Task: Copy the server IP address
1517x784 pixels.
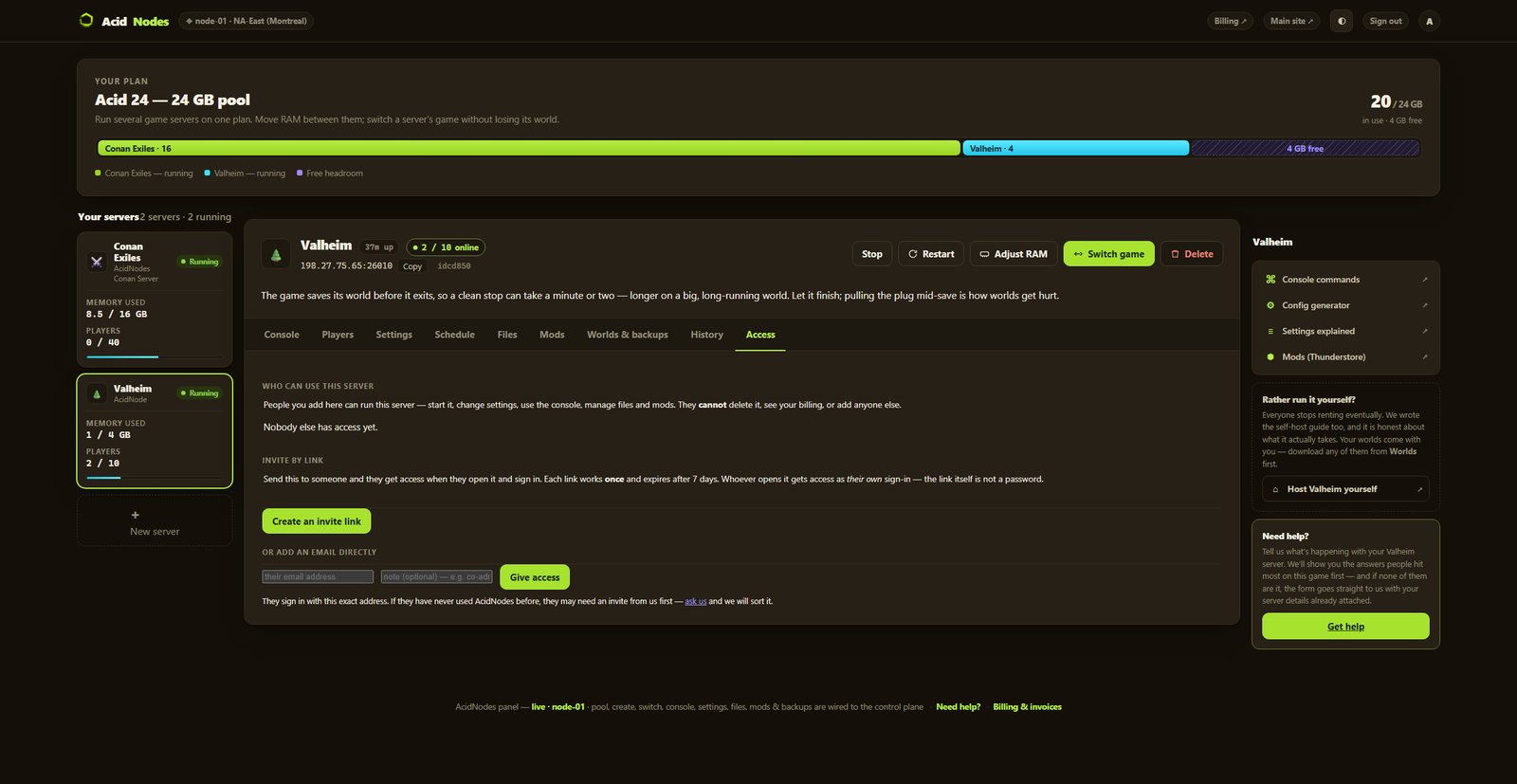Action: coord(412,266)
